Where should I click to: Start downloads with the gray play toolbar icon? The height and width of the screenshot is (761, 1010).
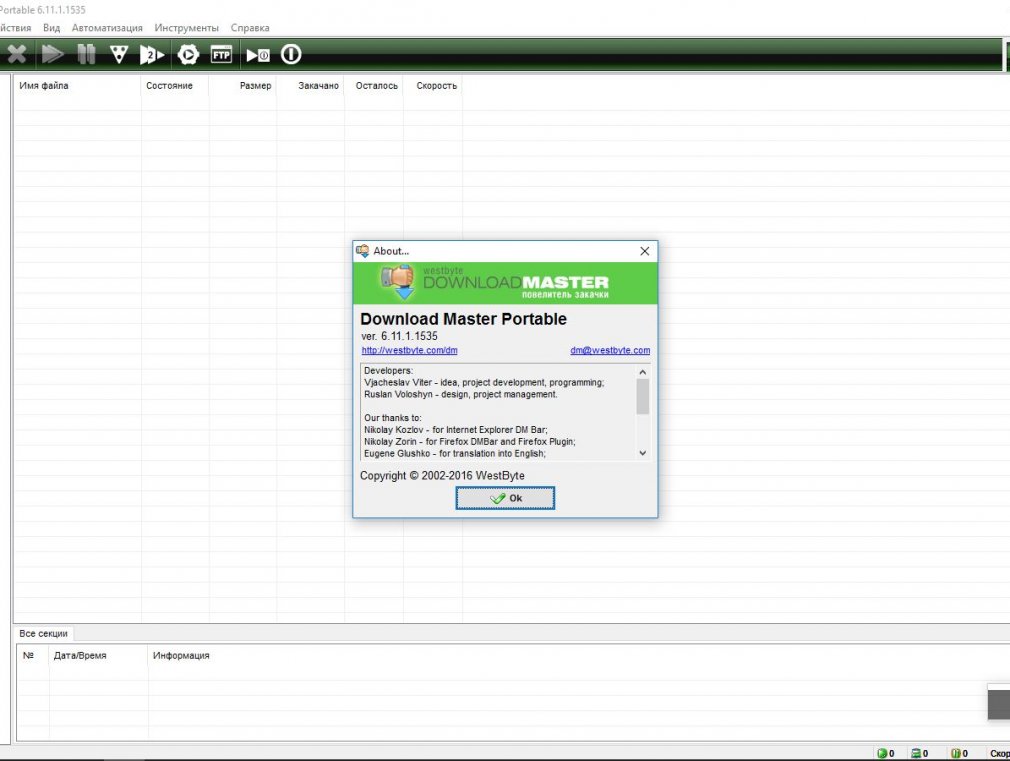pyautogui.click(x=52, y=54)
